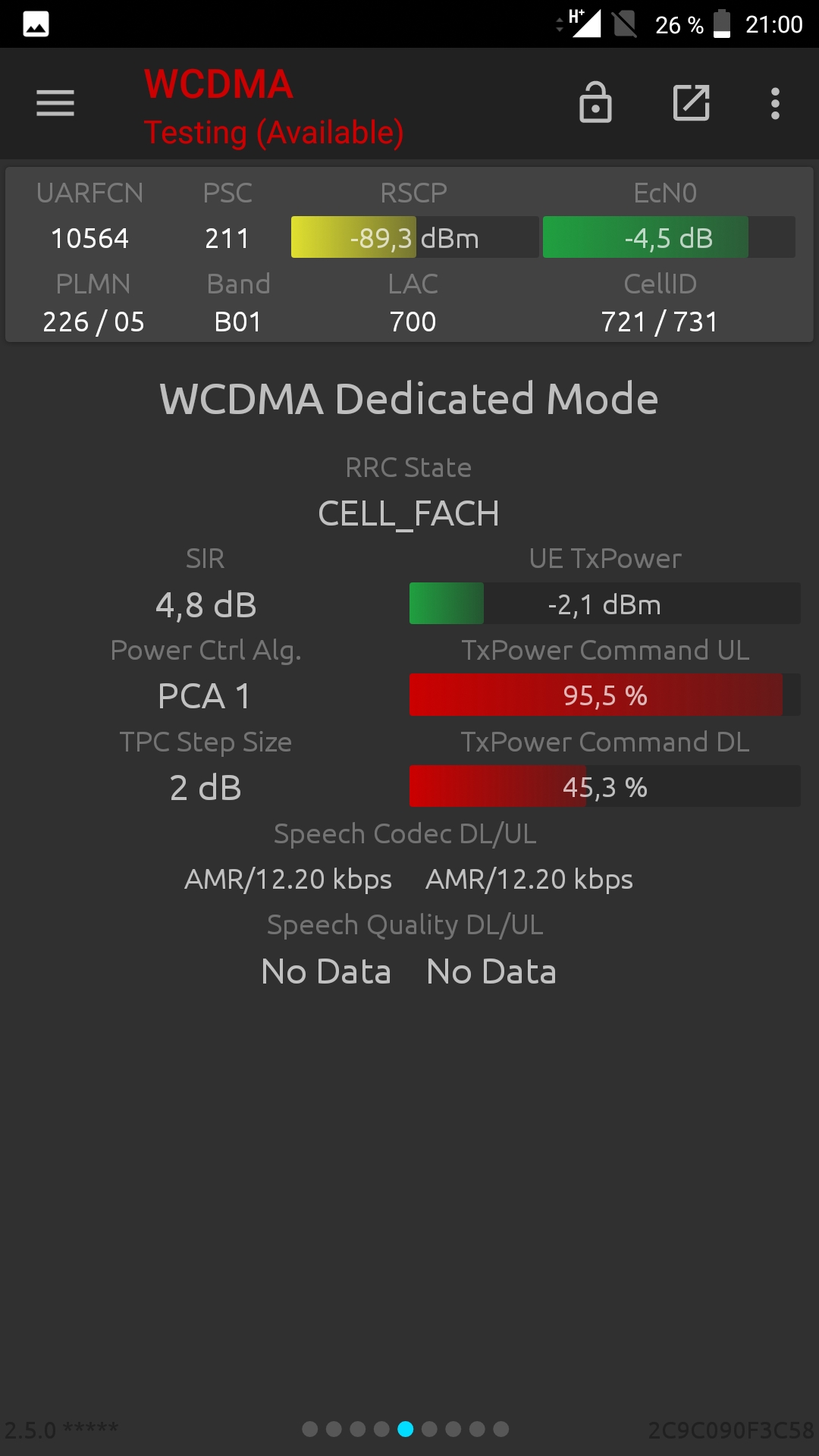Image resolution: width=819 pixels, height=1456 pixels.
Task: Tap the UARFCN value 10564
Action: click(89, 238)
